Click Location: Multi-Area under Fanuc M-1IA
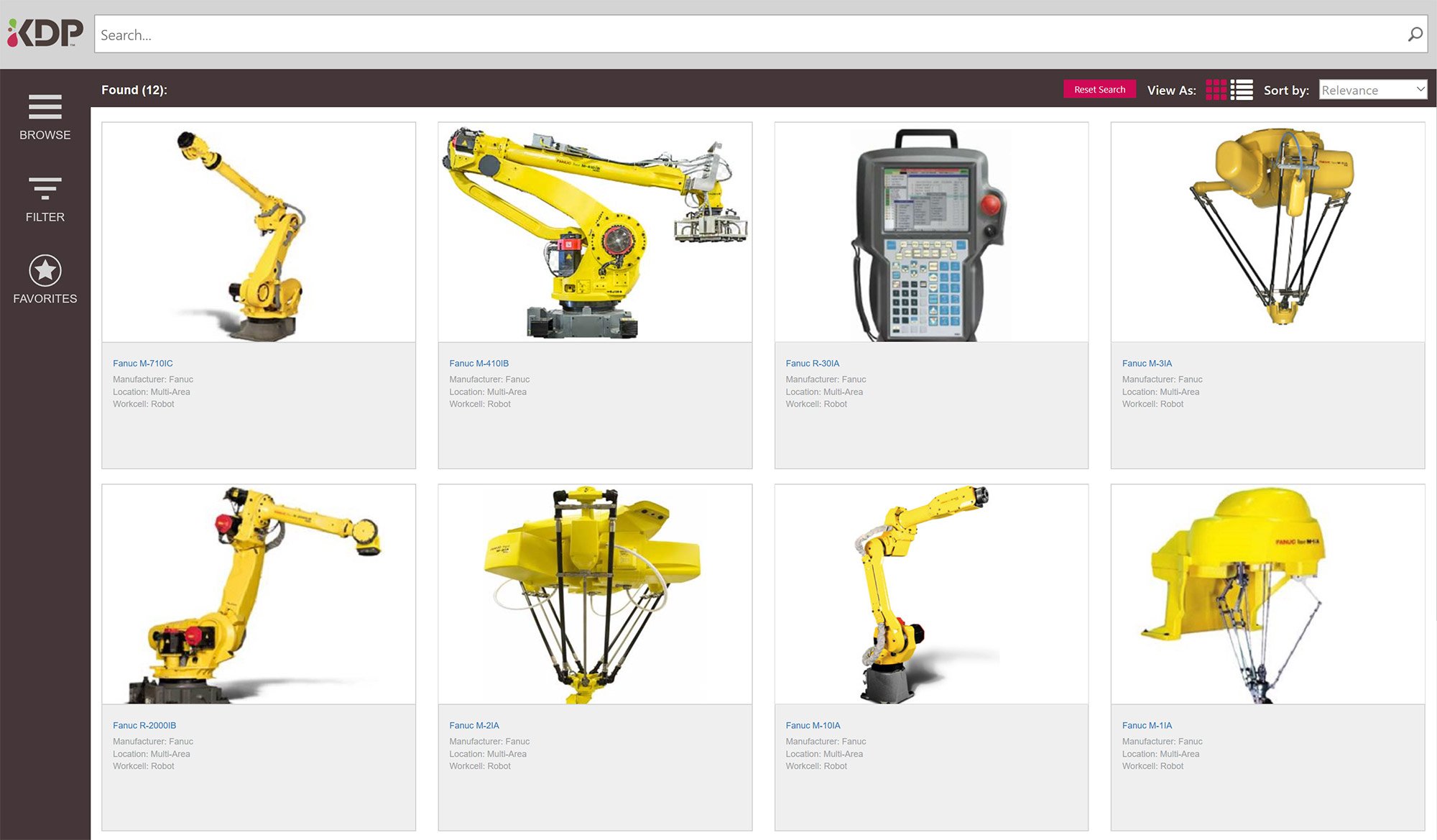1437x840 pixels. [x=1160, y=754]
